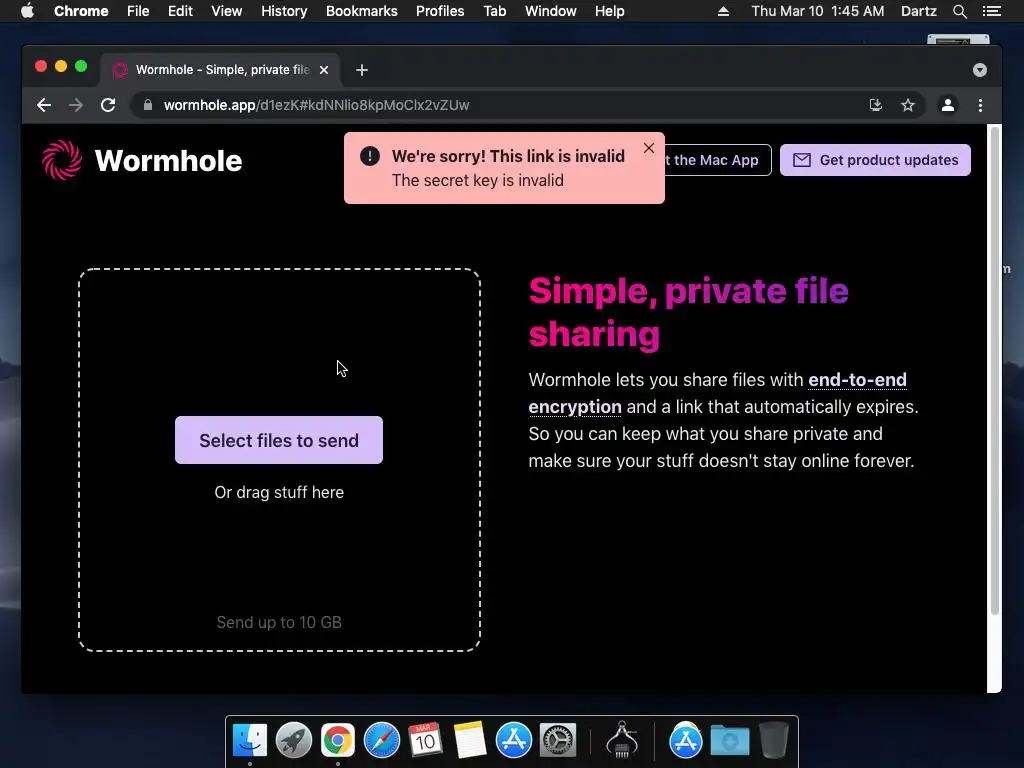Open Finder from the Dock
The image size is (1024, 768).
click(249, 741)
